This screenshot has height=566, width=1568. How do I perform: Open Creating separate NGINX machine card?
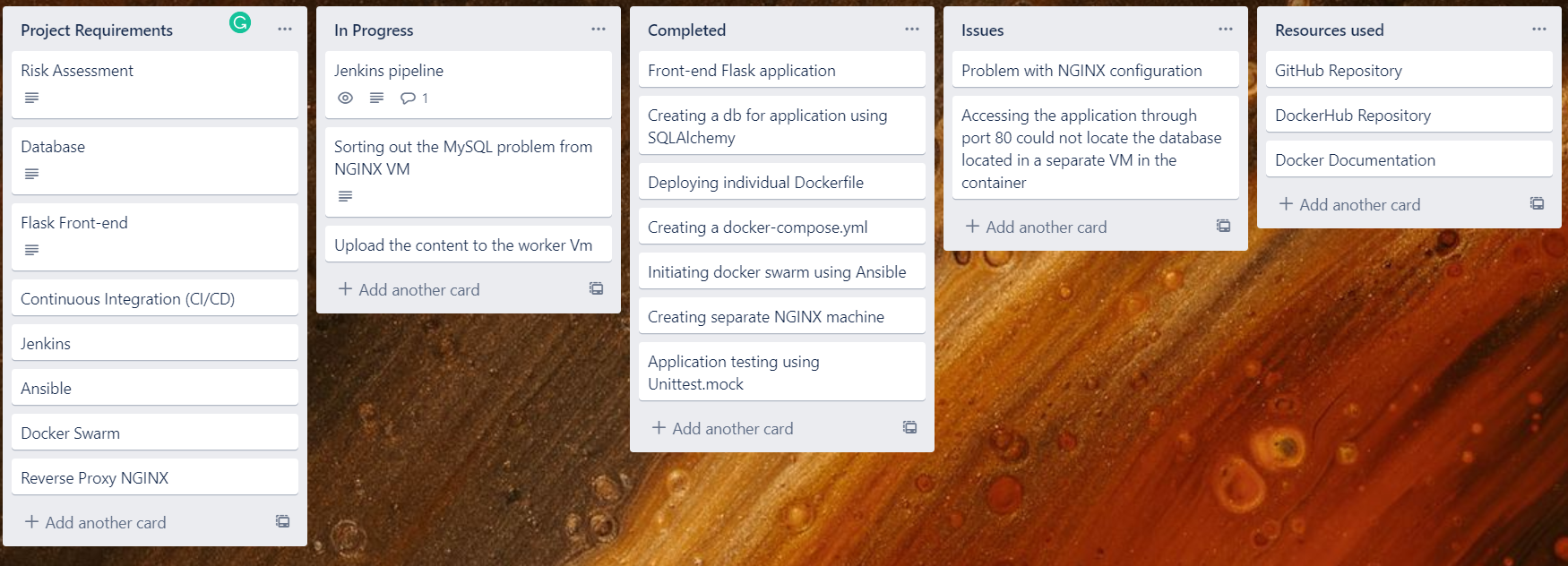click(x=782, y=315)
